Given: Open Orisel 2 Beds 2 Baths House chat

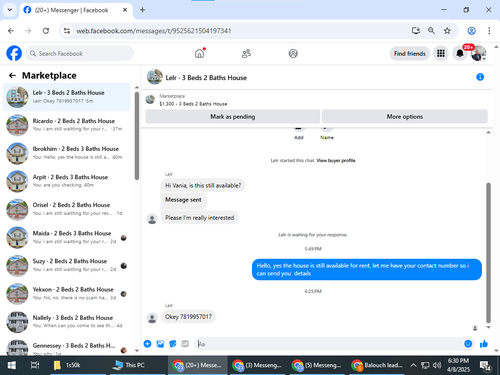Looking at the screenshot, I should click(67, 209).
